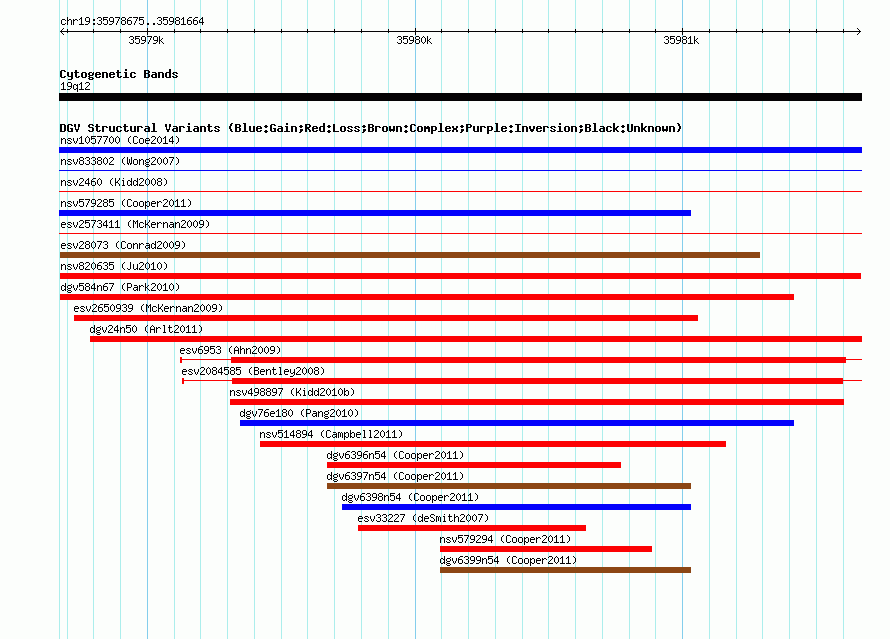The height and width of the screenshot is (639, 890).
Task: Click the nsv2460 (Kidd2008) variant label
Action: tap(114, 182)
